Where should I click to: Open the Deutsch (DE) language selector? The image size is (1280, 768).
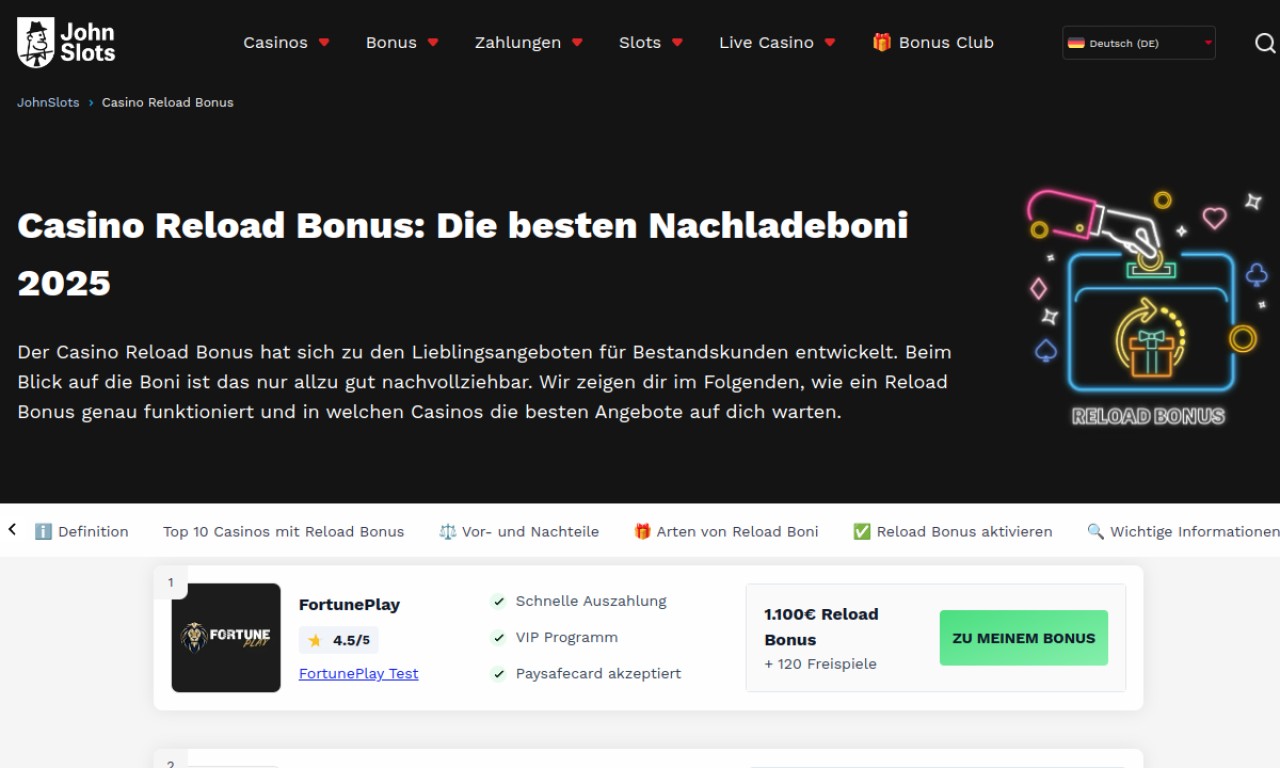[1139, 43]
